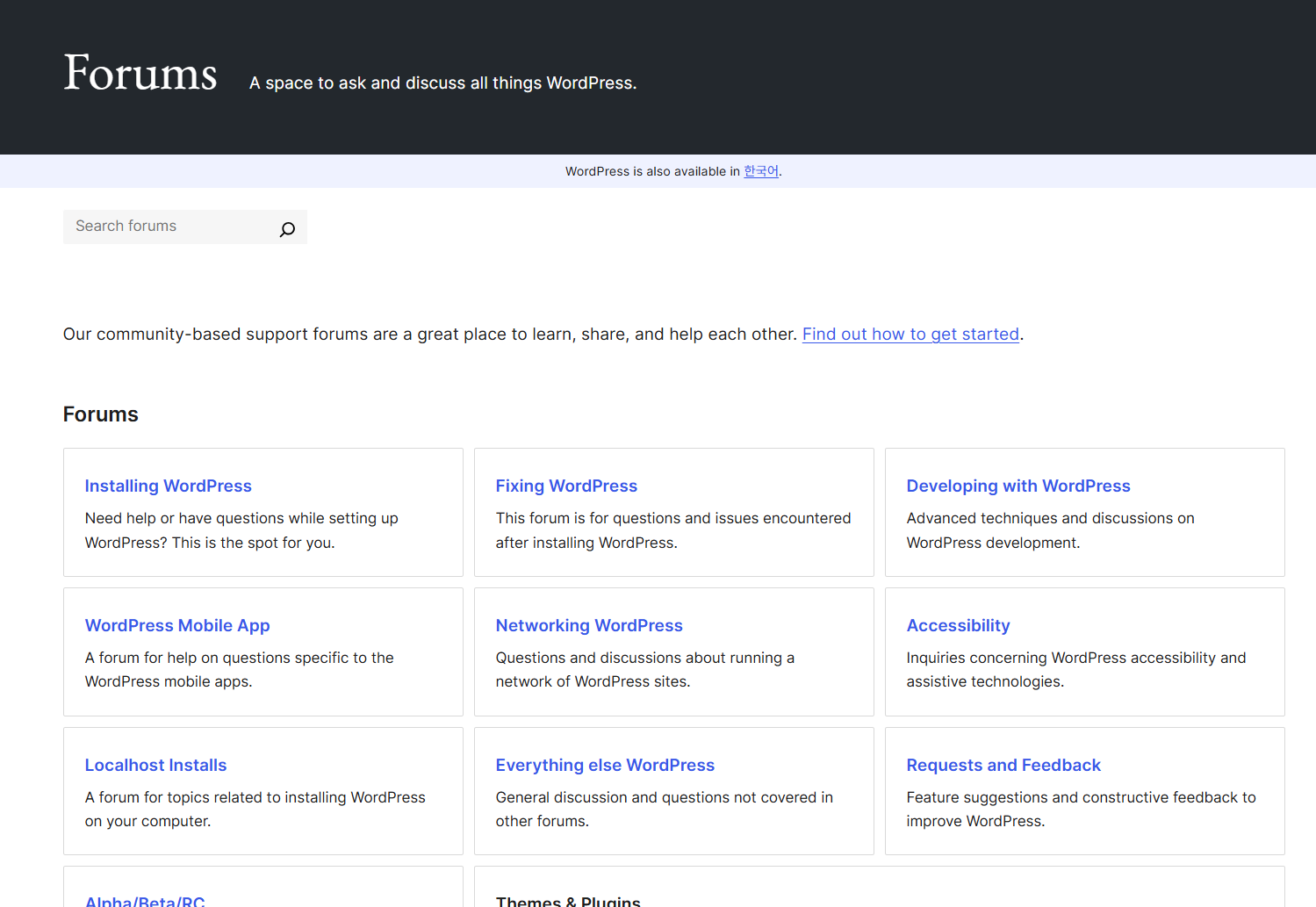Open Everything else WordPress forum

tap(605, 766)
